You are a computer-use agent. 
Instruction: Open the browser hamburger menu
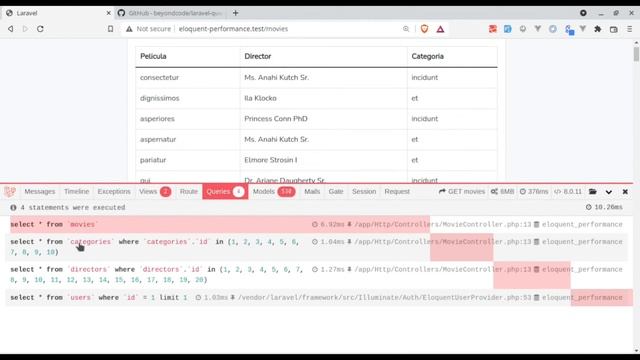tap(630, 29)
